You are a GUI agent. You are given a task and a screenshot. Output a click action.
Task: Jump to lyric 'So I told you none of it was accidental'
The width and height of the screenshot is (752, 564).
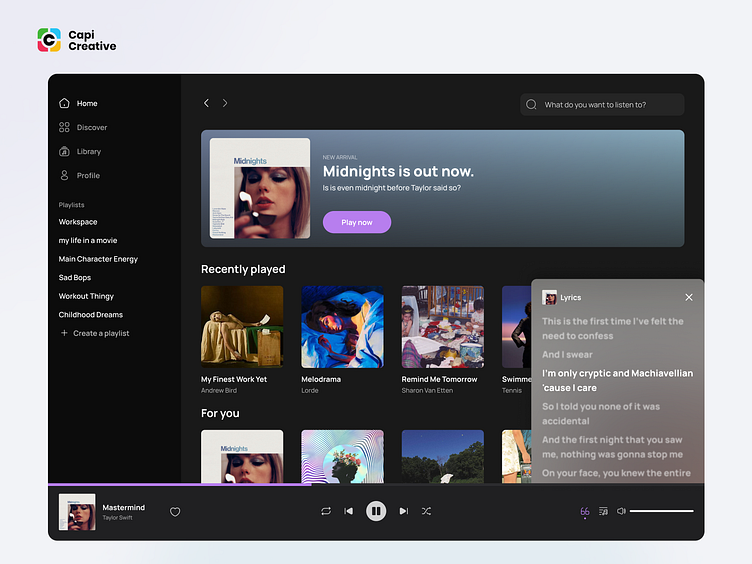[601, 413]
